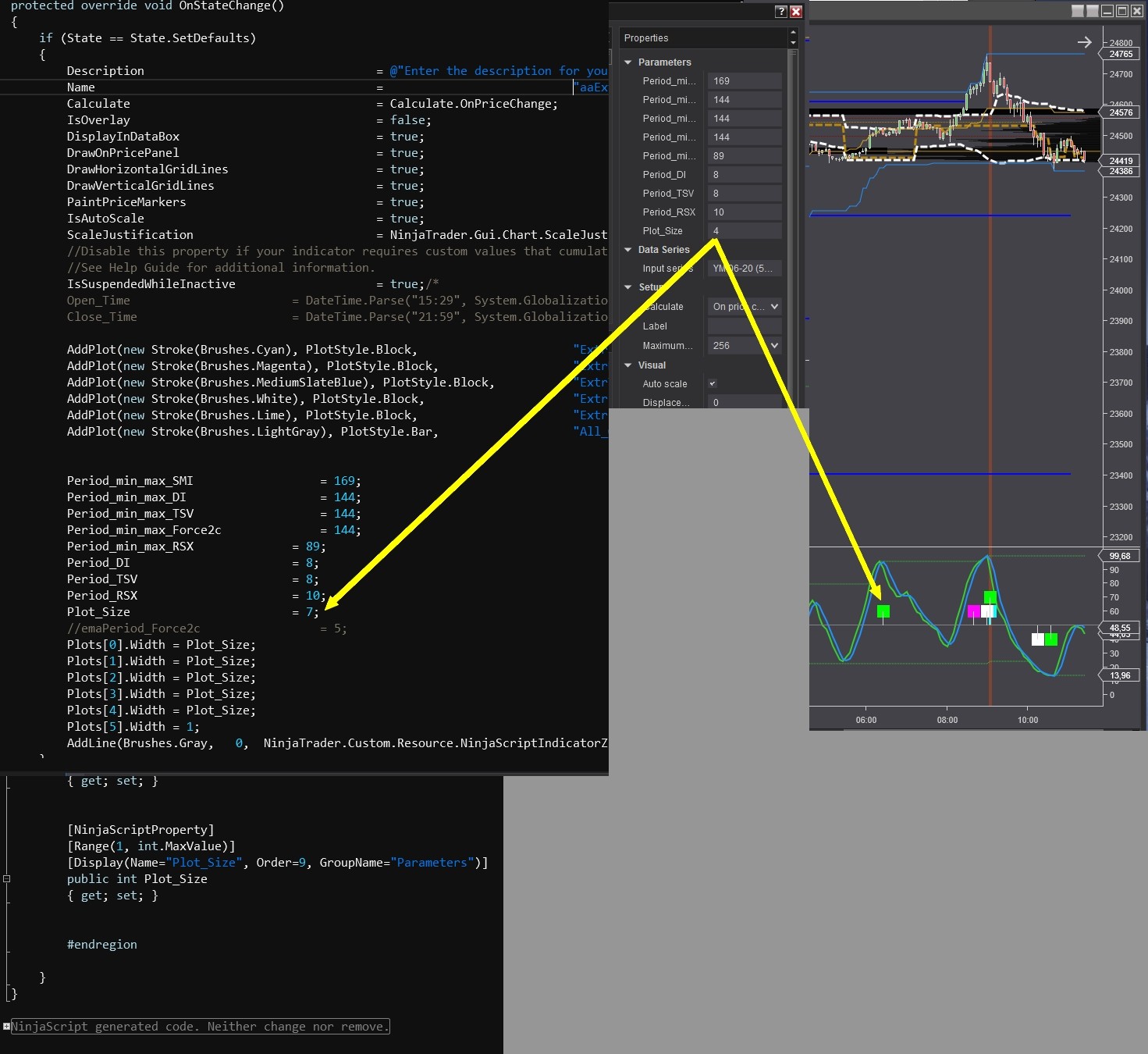Collapse the Setup section
The height and width of the screenshot is (1054, 1148).
[x=628, y=287]
